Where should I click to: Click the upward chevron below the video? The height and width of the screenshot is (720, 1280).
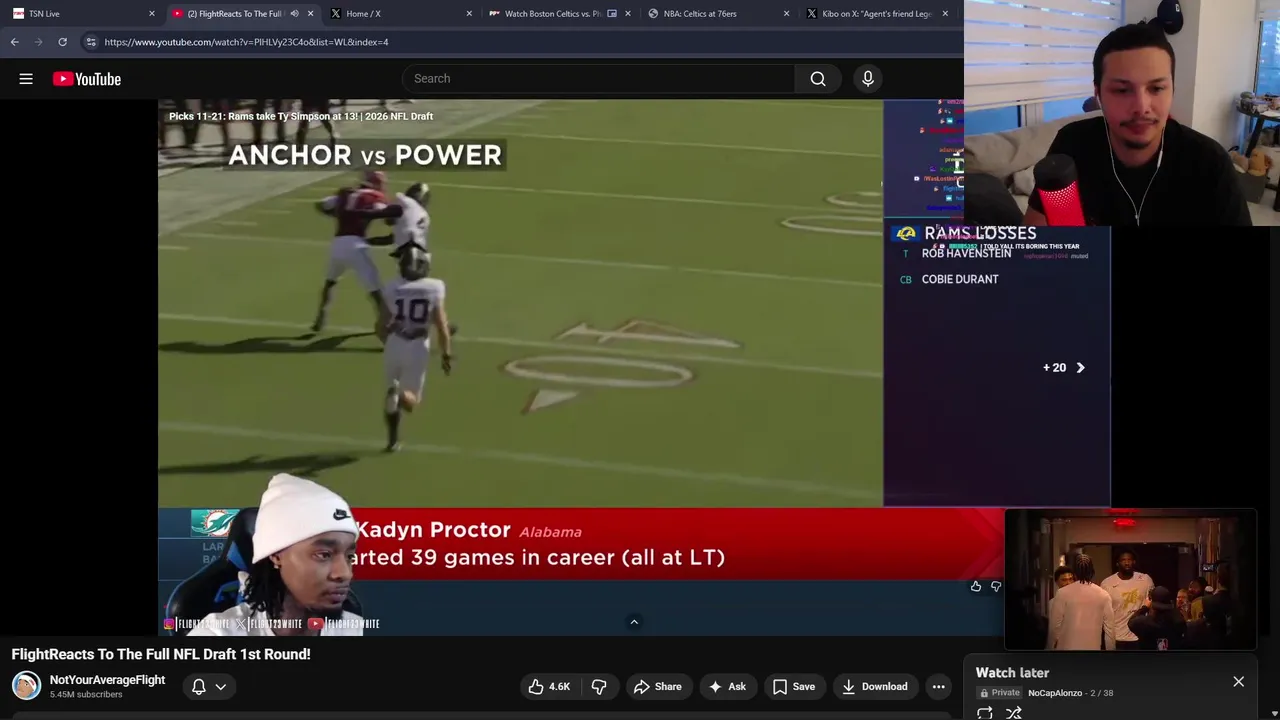pos(633,622)
